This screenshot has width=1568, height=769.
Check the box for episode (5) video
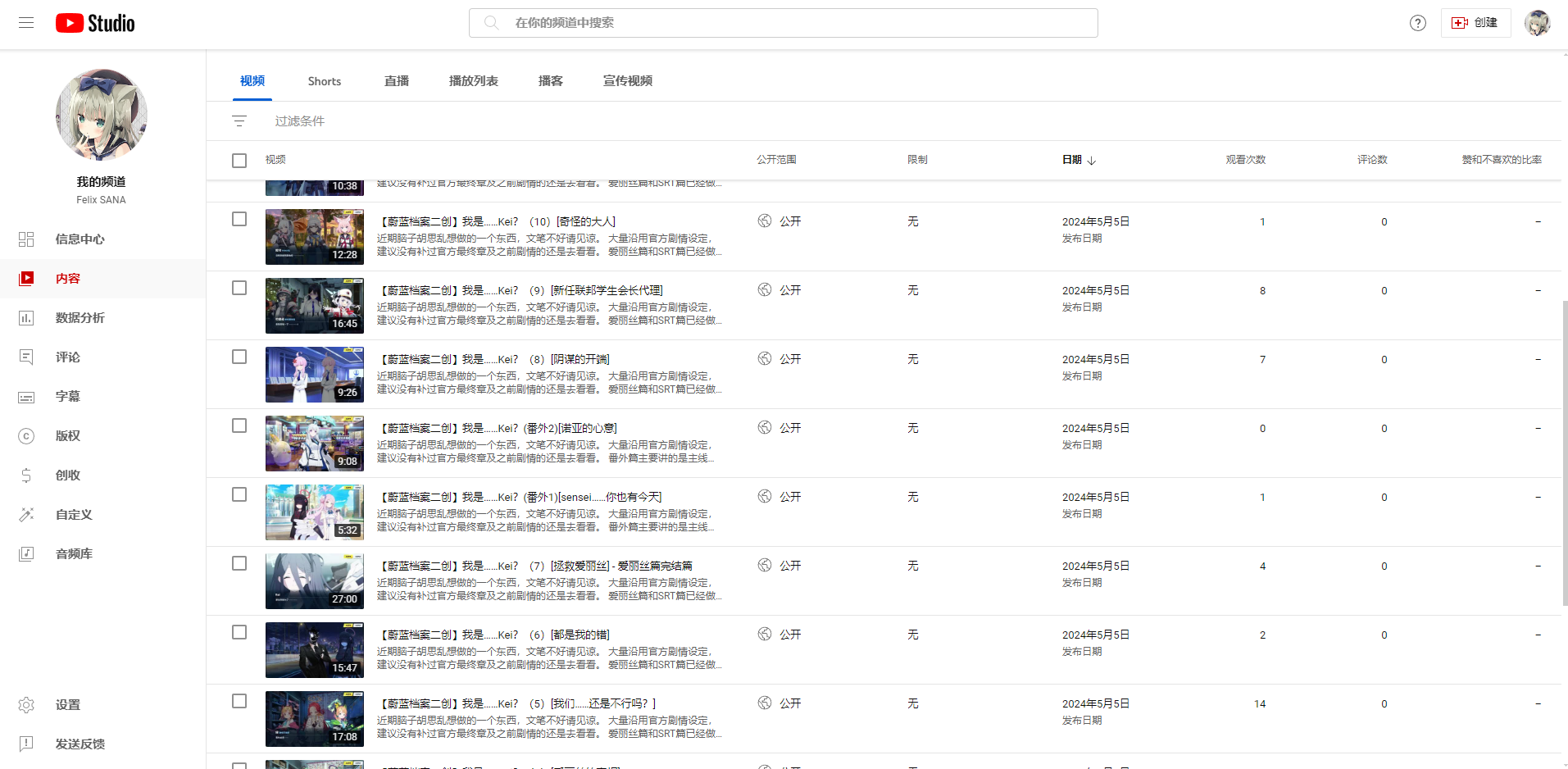239,702
